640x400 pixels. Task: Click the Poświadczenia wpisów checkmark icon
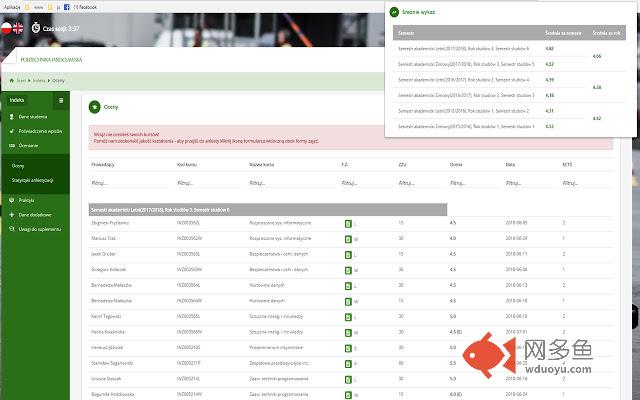coord(11,131)
